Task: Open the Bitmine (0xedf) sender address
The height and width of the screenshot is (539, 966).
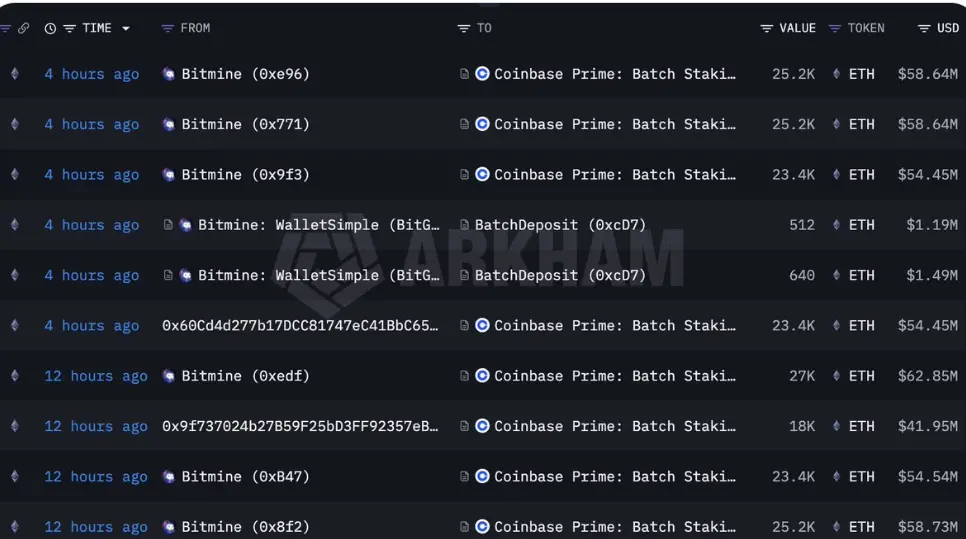Action: [245, 376]
